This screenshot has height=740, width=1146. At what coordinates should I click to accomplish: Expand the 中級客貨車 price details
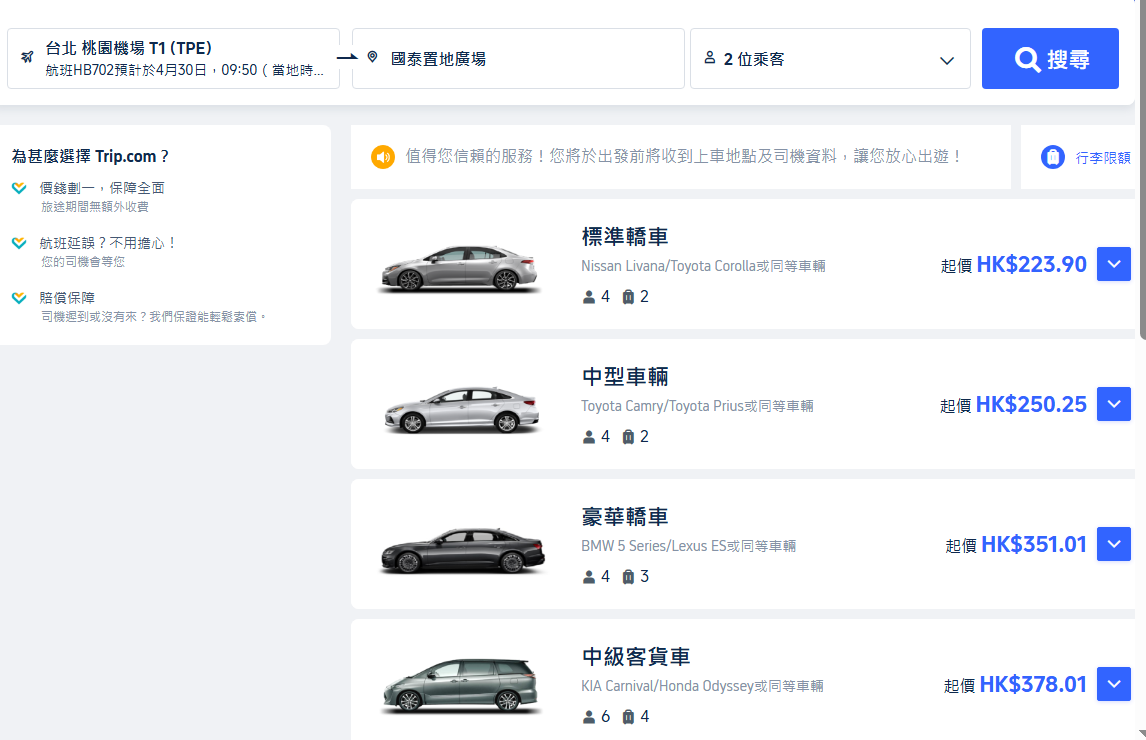[1113, 685]
